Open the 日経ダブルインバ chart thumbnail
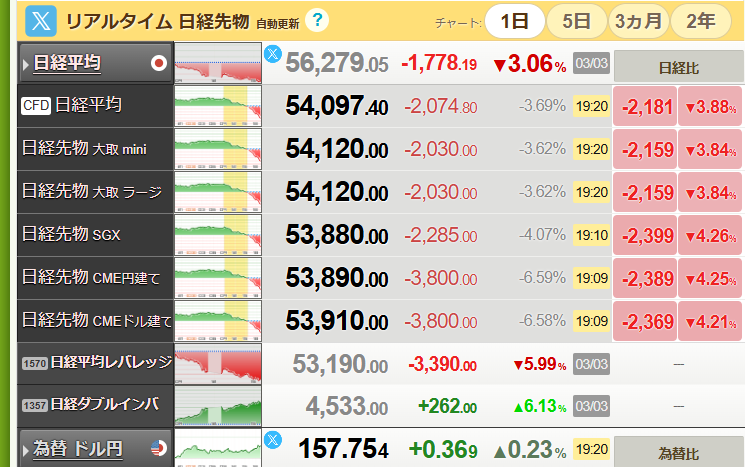The image size is (745, 467). pos(218,406)
